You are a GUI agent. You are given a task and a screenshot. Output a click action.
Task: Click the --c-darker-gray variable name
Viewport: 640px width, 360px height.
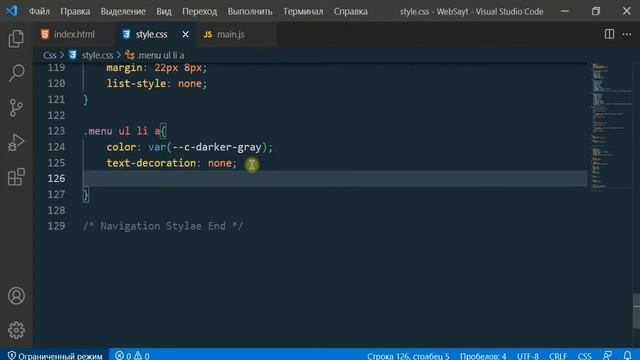(x=217, y=147)
